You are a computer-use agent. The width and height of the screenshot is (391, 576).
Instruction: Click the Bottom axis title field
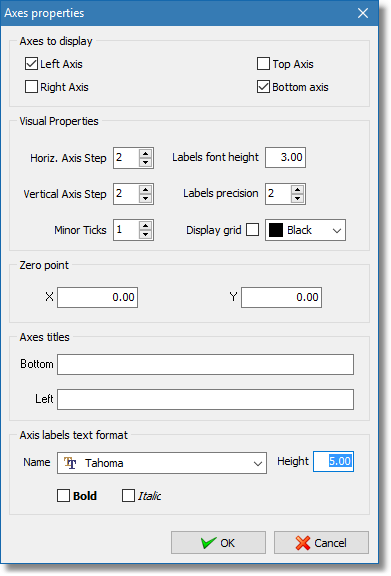click(x=205, y=364)
